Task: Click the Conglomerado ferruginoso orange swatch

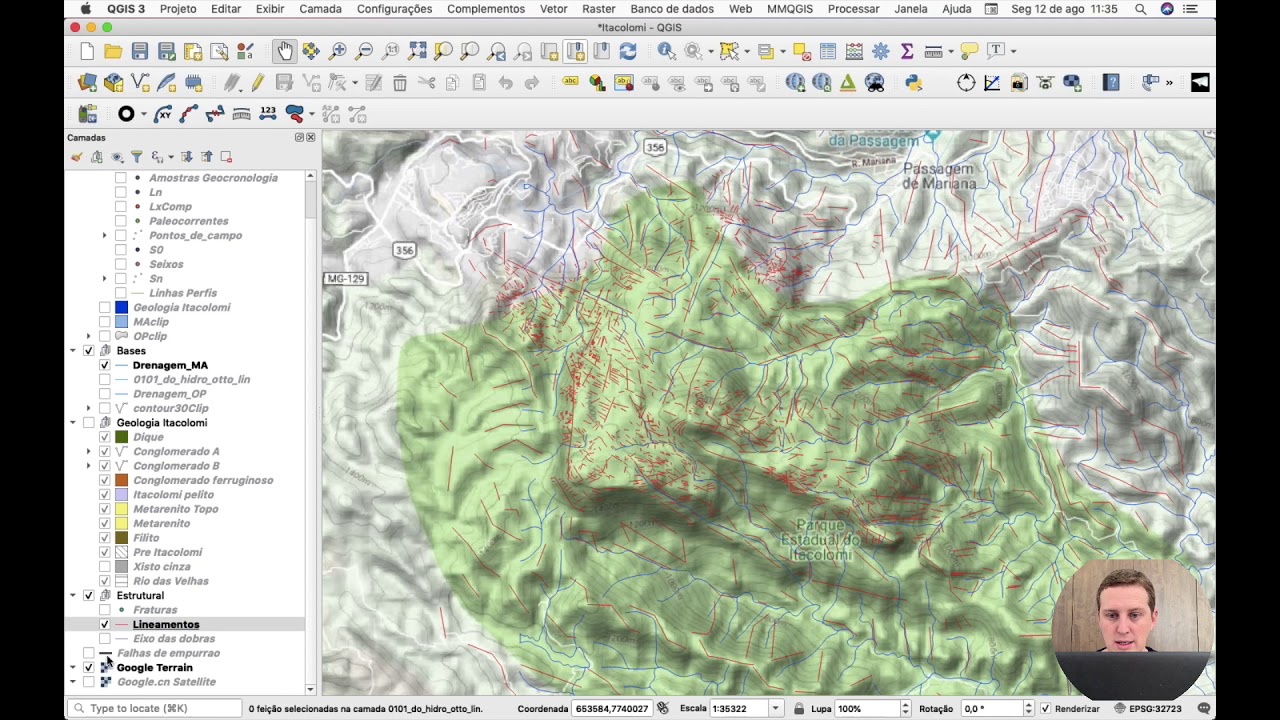Action: pos(121,480)
